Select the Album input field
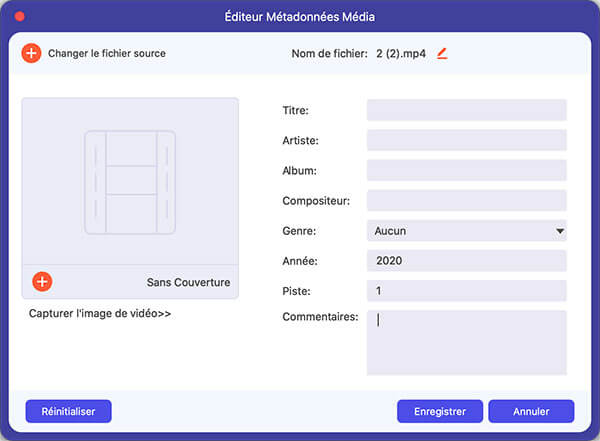600x441 pixels. 466,171
